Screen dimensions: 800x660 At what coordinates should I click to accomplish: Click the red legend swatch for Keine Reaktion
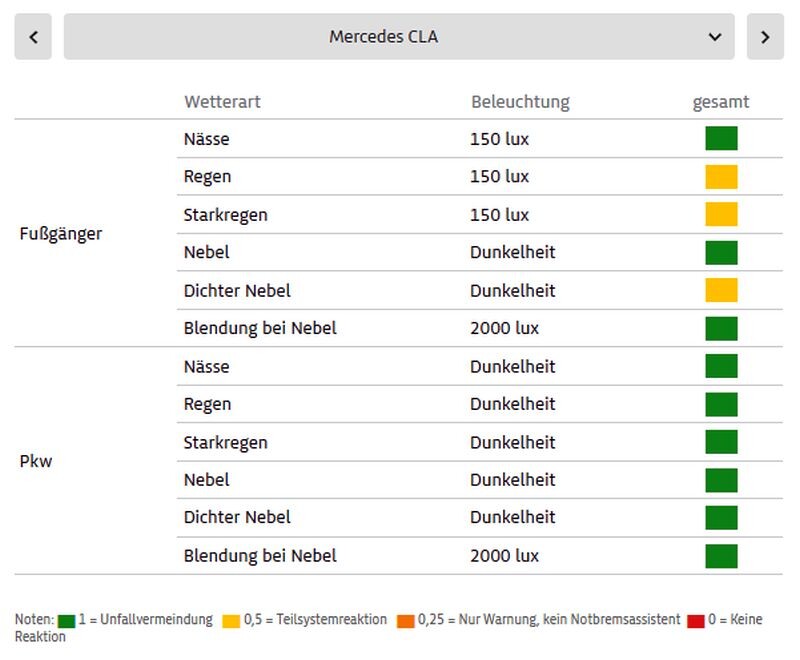tap(696, 621)
